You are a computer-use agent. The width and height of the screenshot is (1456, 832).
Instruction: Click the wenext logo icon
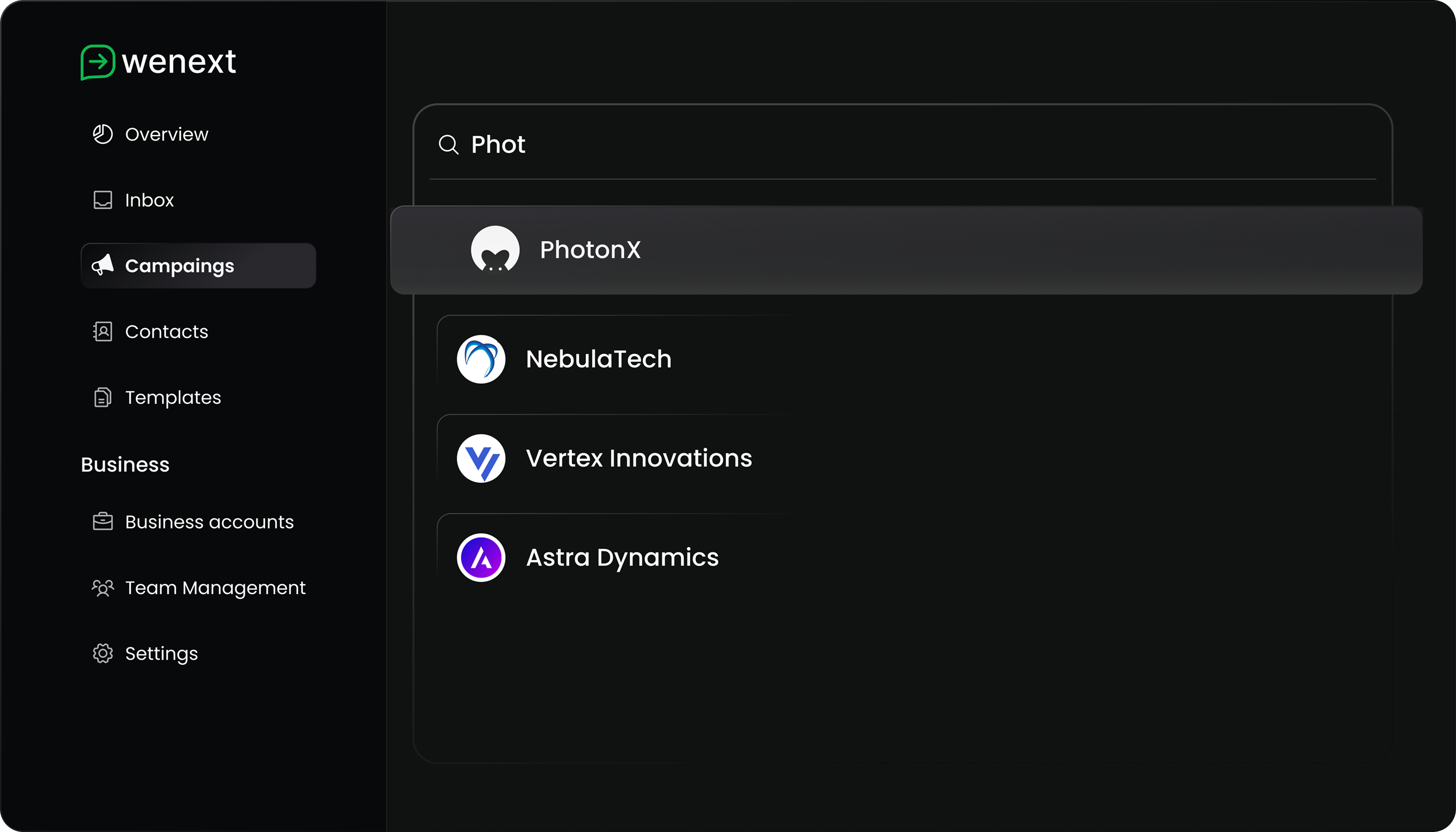coord(98,62)
